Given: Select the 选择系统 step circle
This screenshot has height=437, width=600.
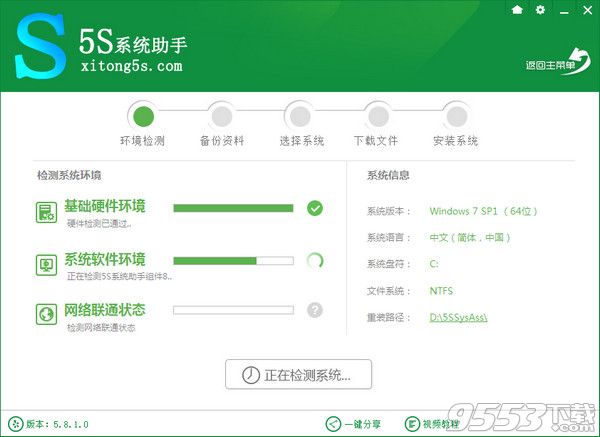Looking at the screenshot, I should pos(300,116).
